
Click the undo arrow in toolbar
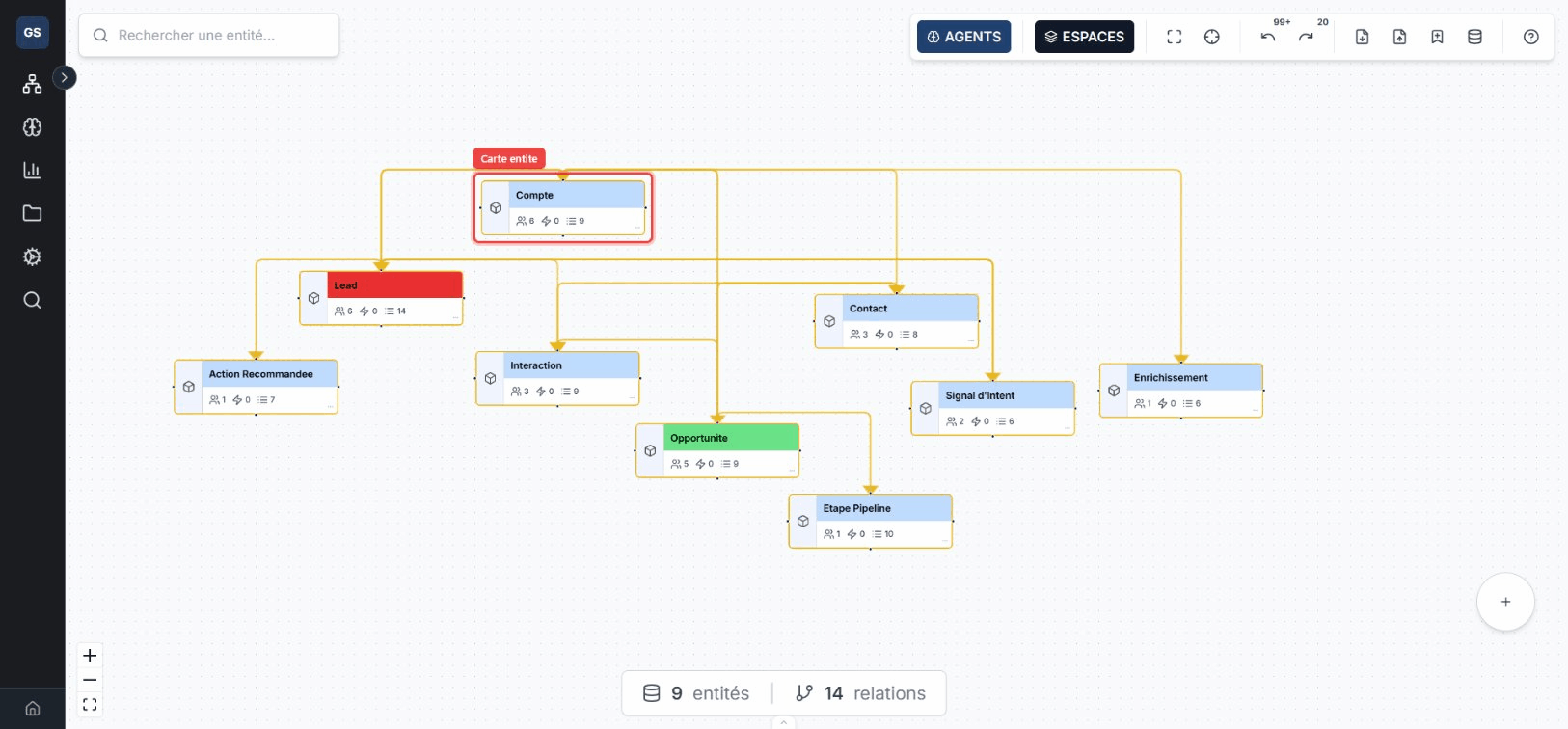click(1267, 37)
